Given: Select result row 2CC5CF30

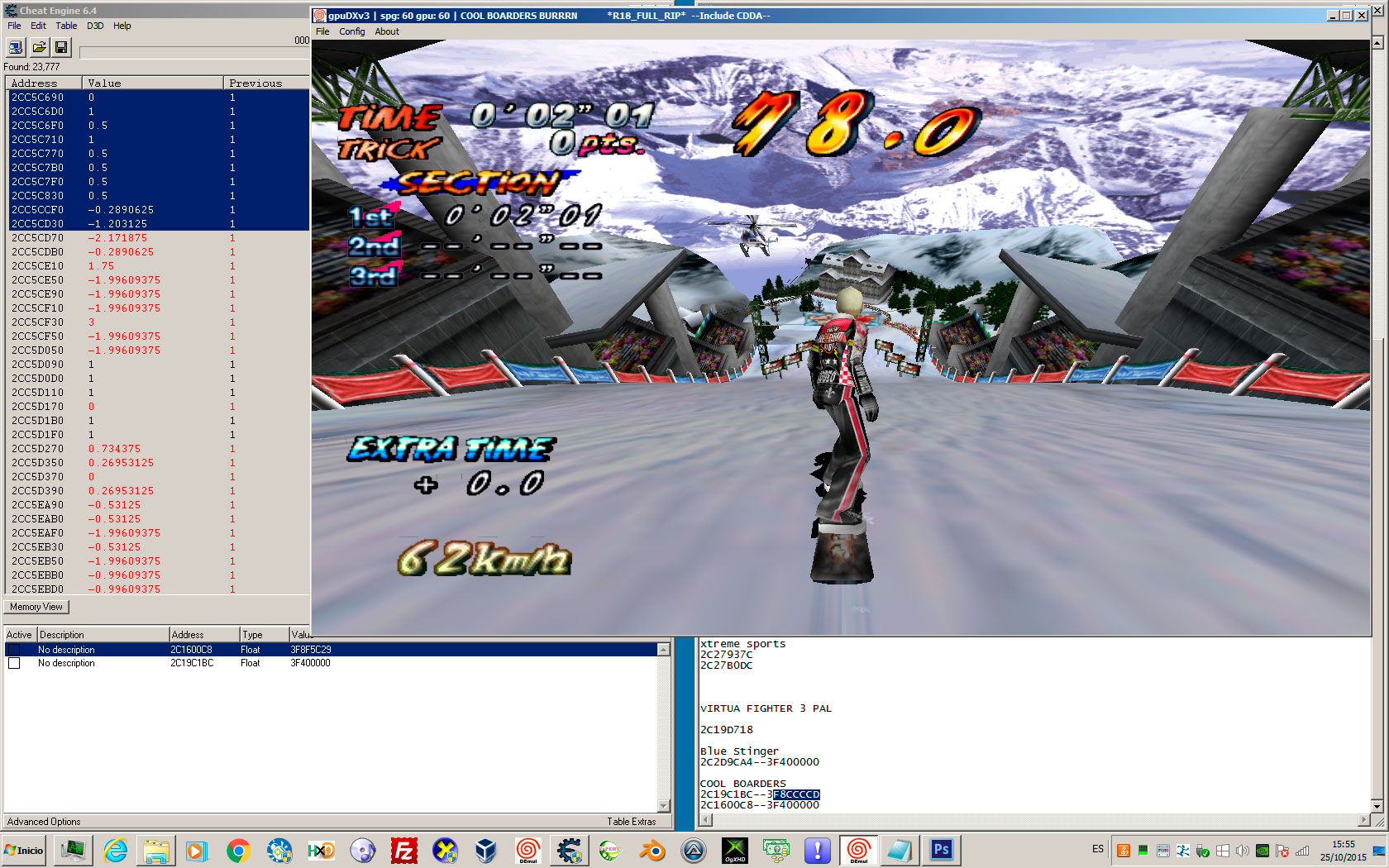Looking at the screenshot, I should 158,322.
